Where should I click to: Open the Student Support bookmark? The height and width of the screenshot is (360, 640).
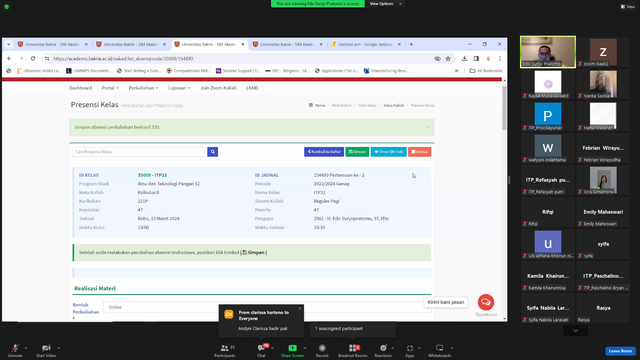pyautogui.click(x=238, y=71)
